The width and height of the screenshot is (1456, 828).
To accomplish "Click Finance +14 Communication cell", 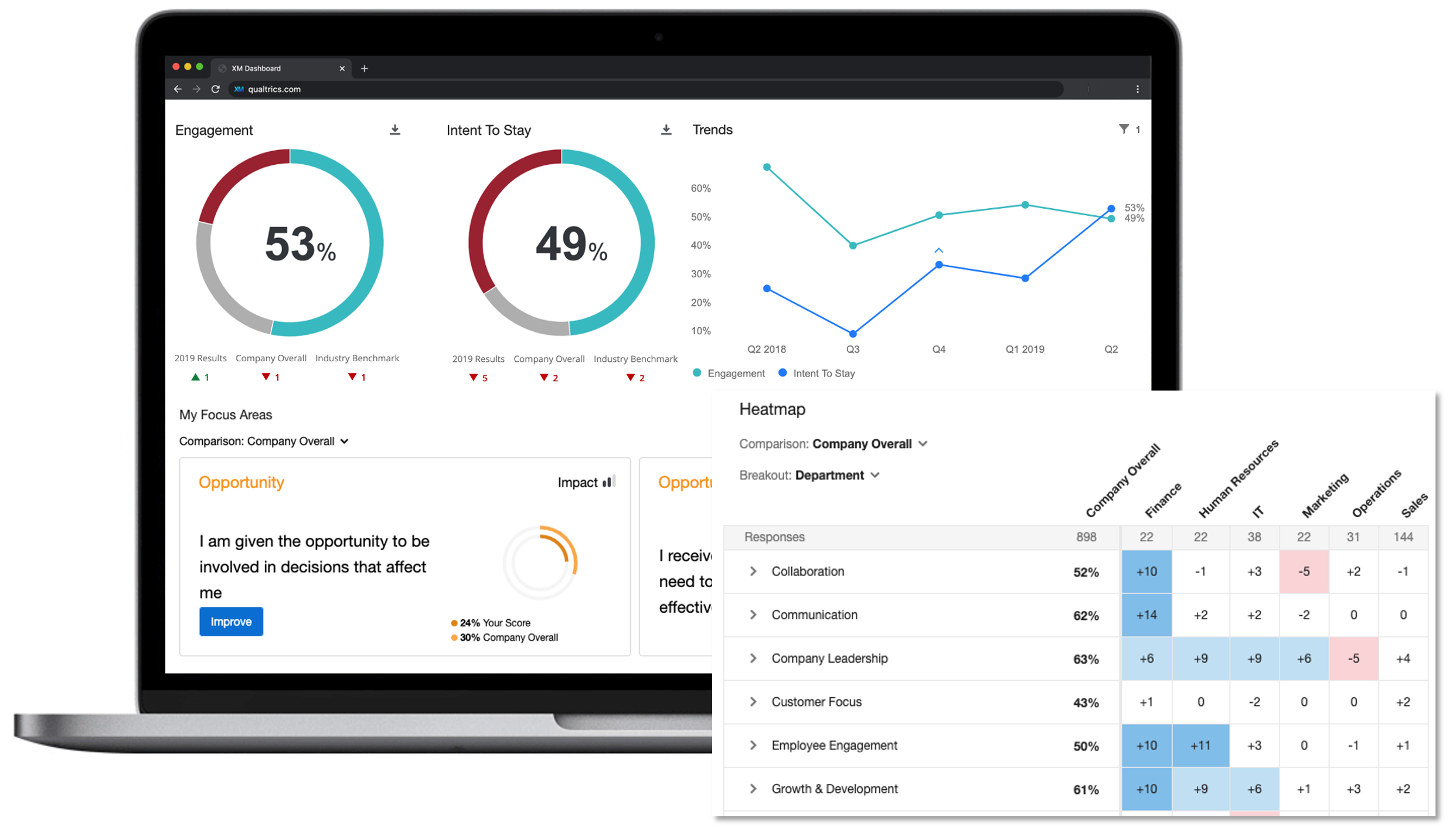I will coord(1147,615).
